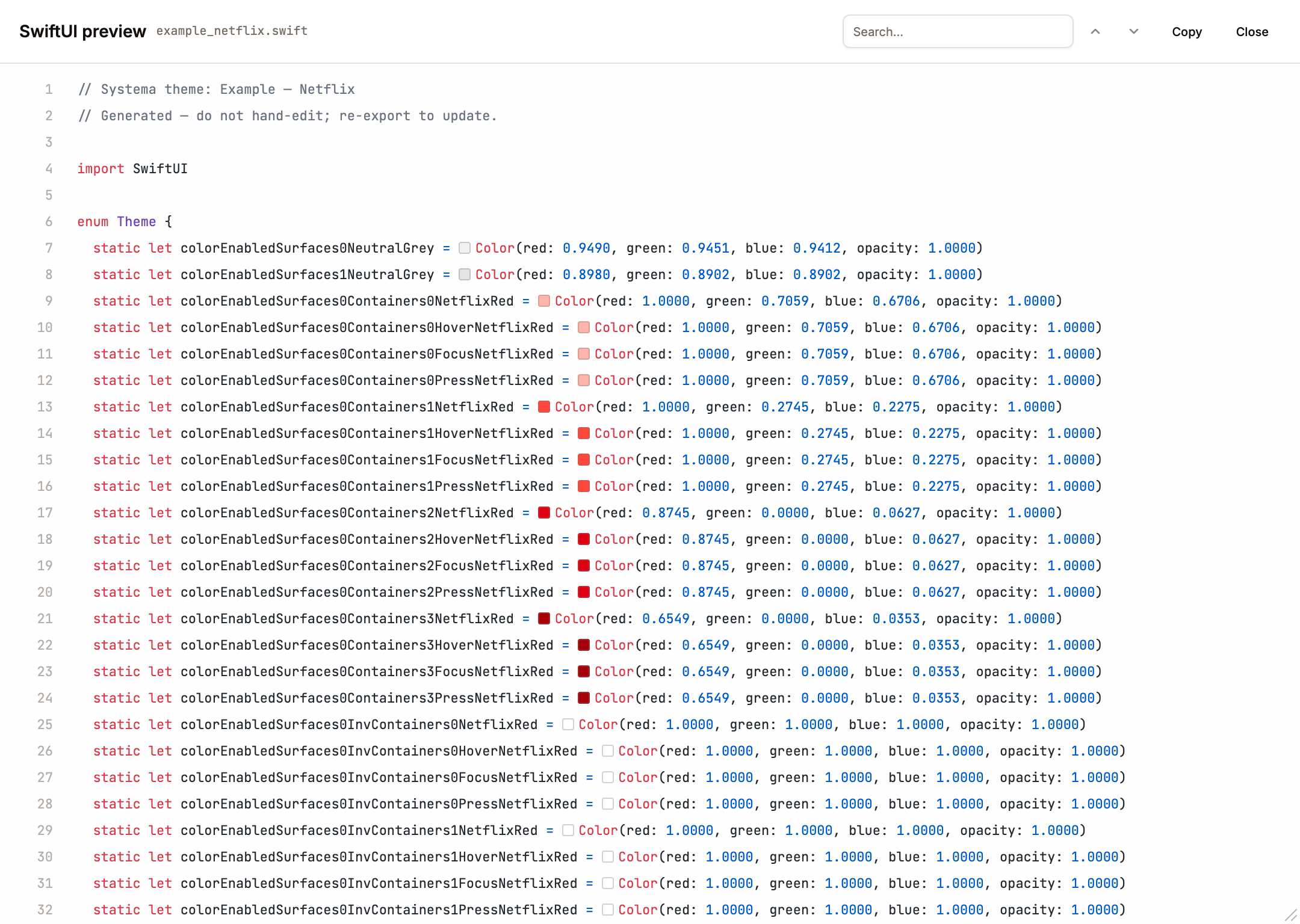Click swatch for colorEnabledSurfaces0InvContainers0HoverNetflixRed

(x=608, y=751)
